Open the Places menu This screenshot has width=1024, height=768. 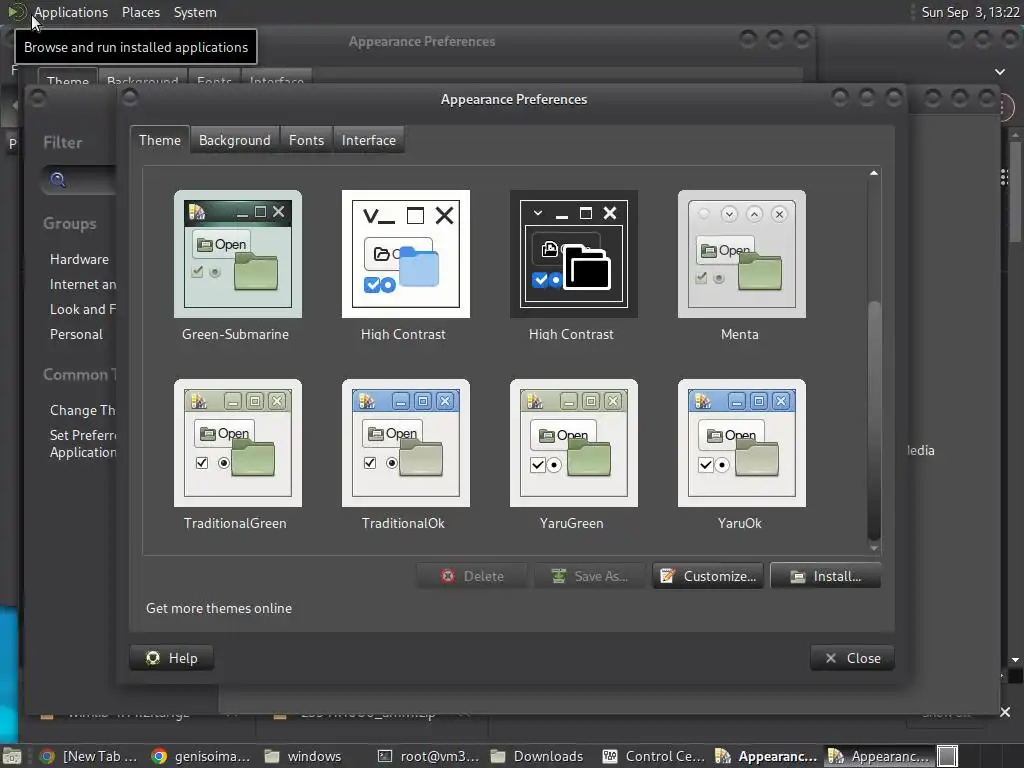pyautogui.click(x=141, y=12)
